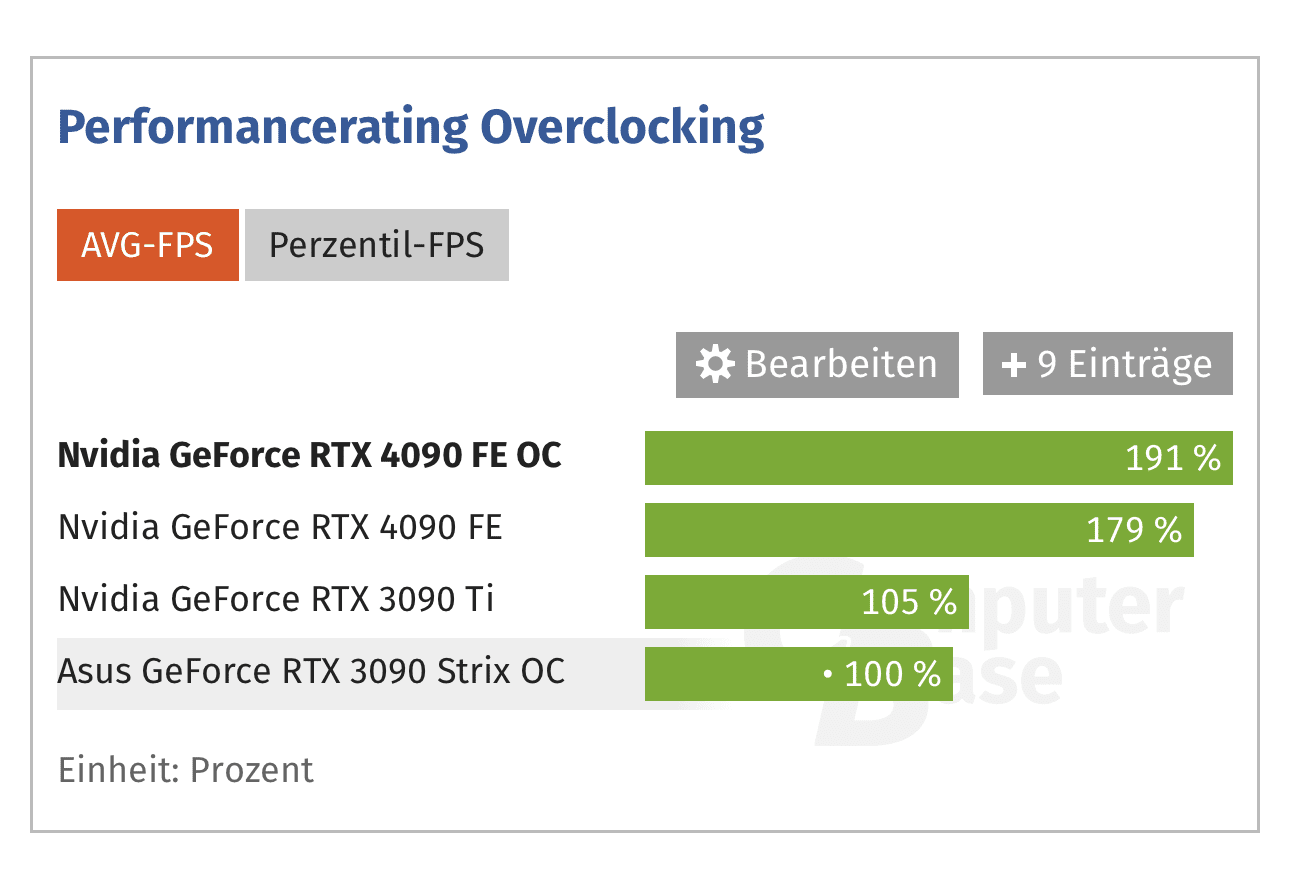Click the green bar for RTX 3090 Strix OC
Image resolution: width=1290 pixels, height=869 pixels.
click(730, 674)
